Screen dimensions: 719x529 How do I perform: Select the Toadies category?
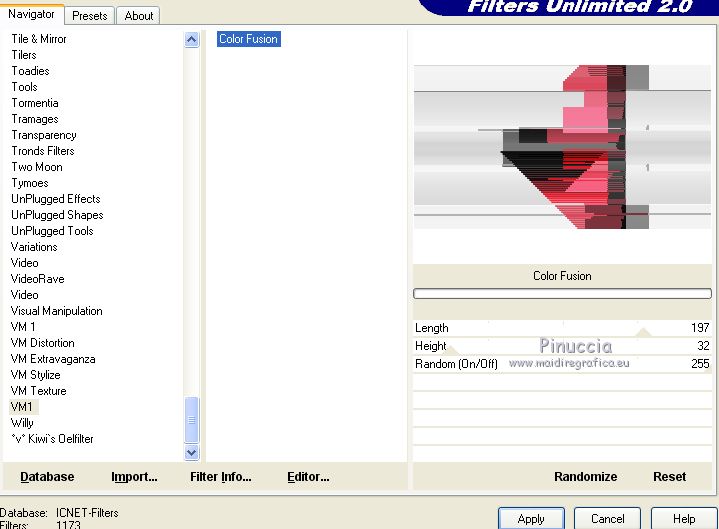pyautogui.click(x=30, y=71)
